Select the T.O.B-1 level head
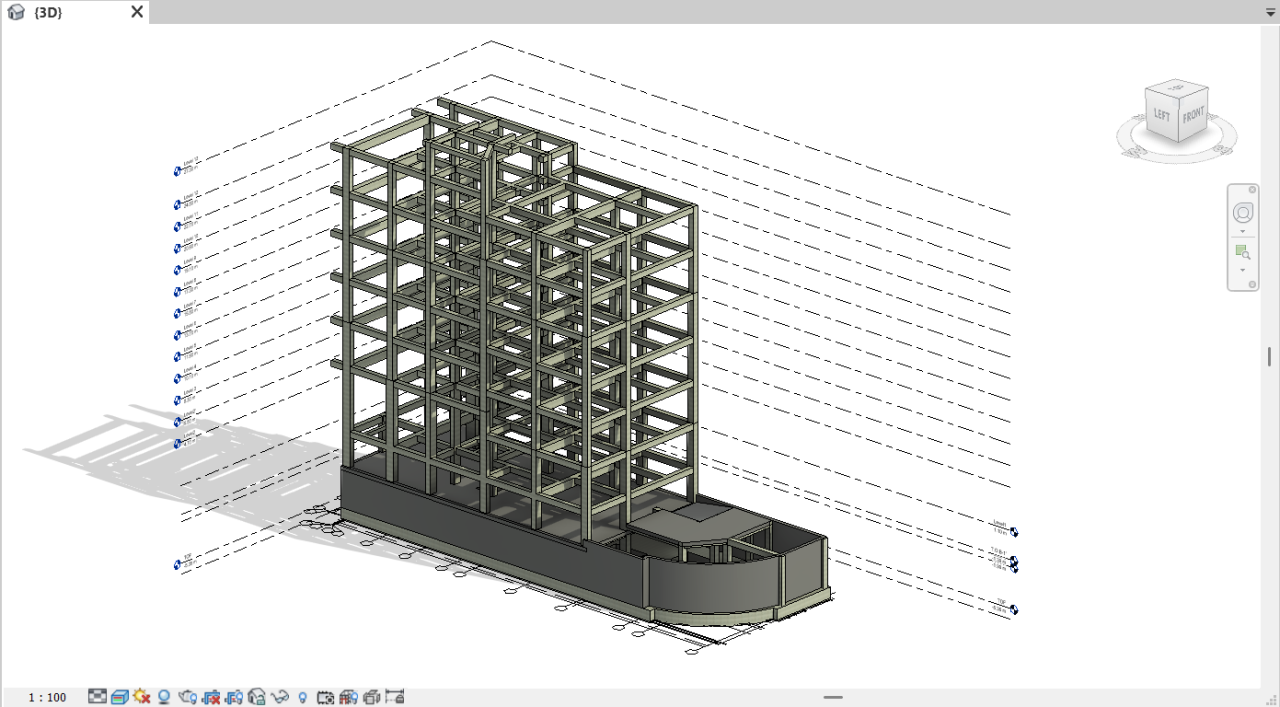This screenshot has width=1280, height=707. [x=1014, y=560]
